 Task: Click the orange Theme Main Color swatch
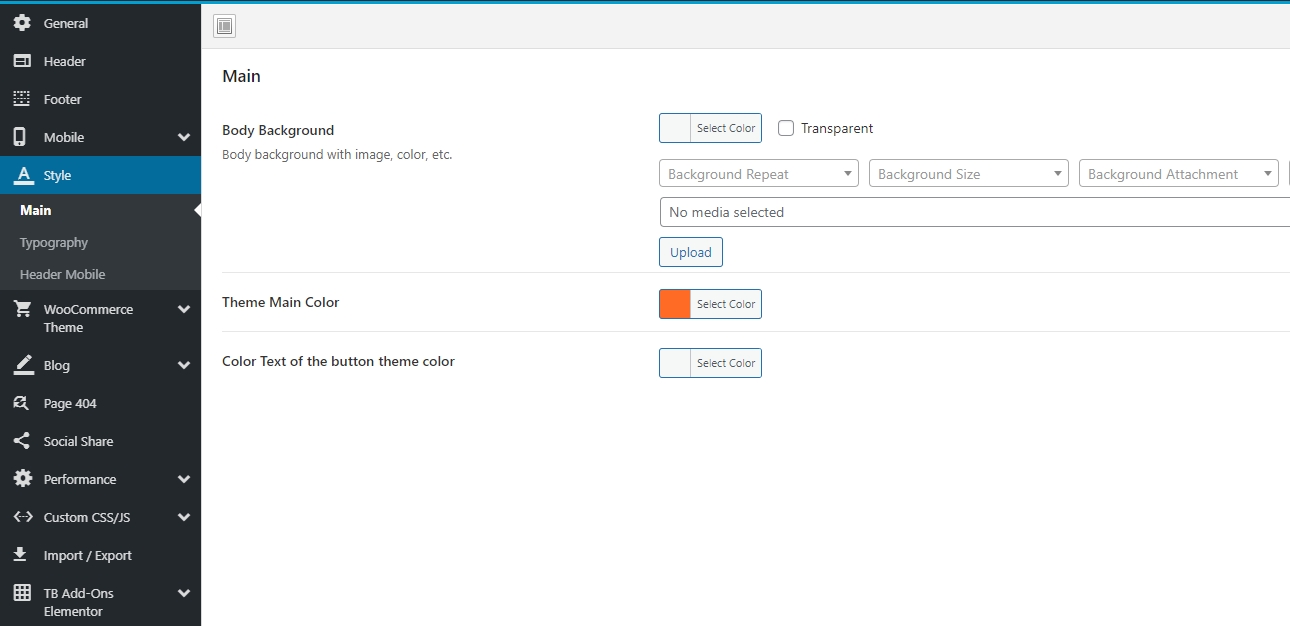(x=675, y=304)
